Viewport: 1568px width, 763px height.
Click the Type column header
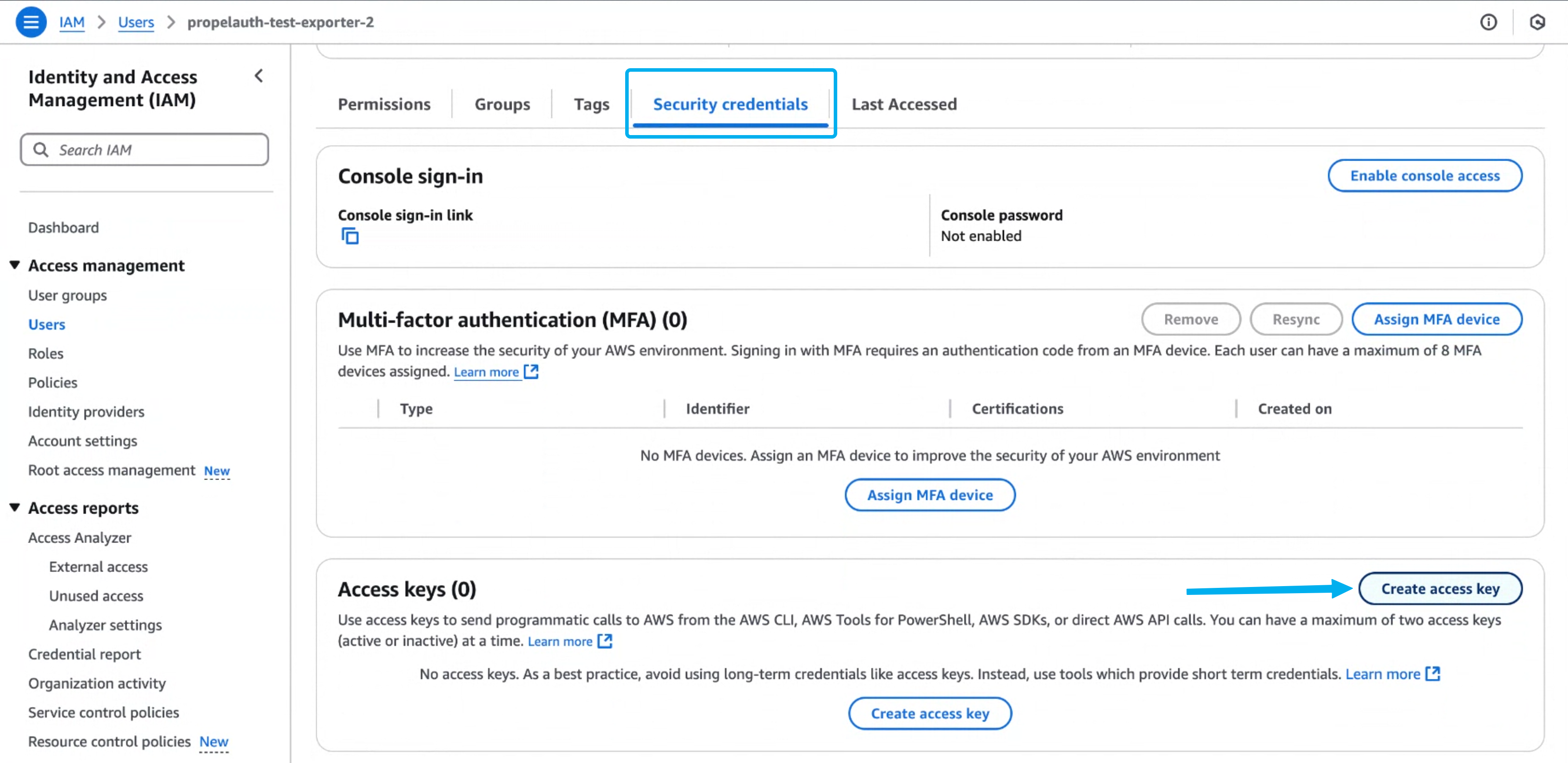(416, 409)
